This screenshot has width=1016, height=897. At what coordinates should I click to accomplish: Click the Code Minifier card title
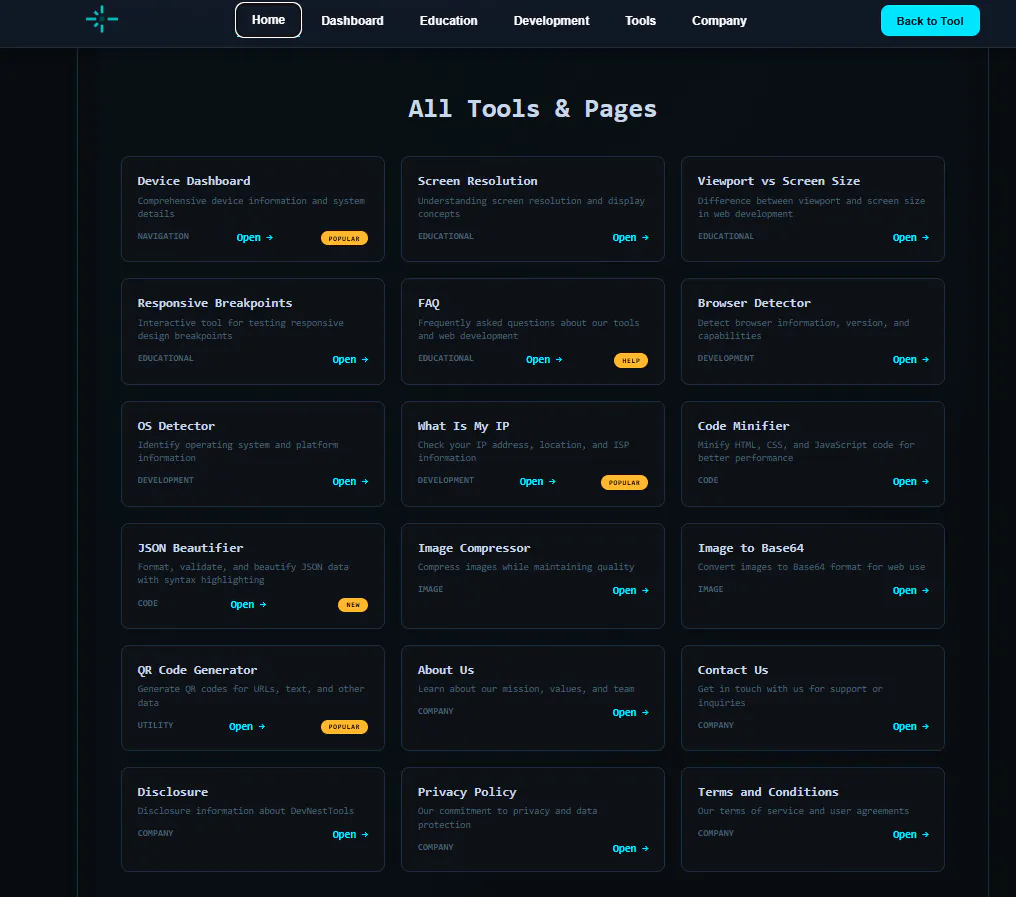pyautogui.click(x=743, y=426)
